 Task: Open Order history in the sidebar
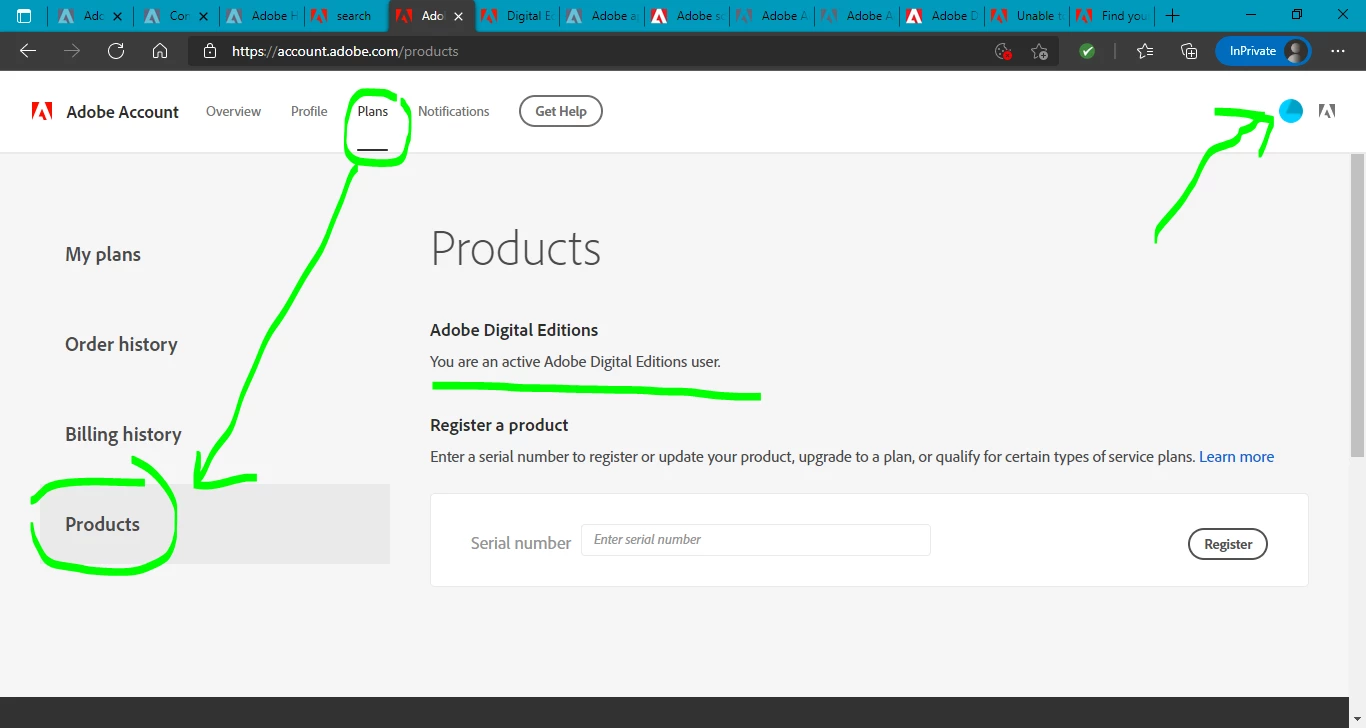pos(121,344)
